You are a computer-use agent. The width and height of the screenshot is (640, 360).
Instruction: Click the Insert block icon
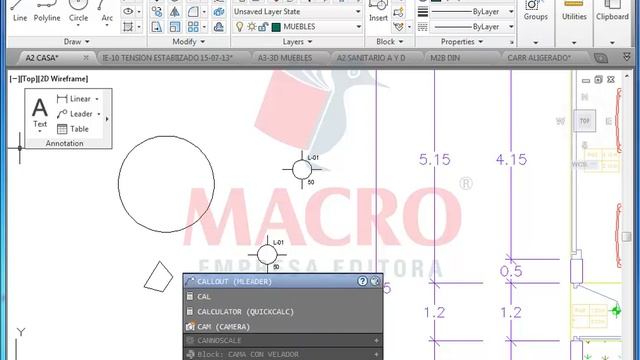pos(378,11)
